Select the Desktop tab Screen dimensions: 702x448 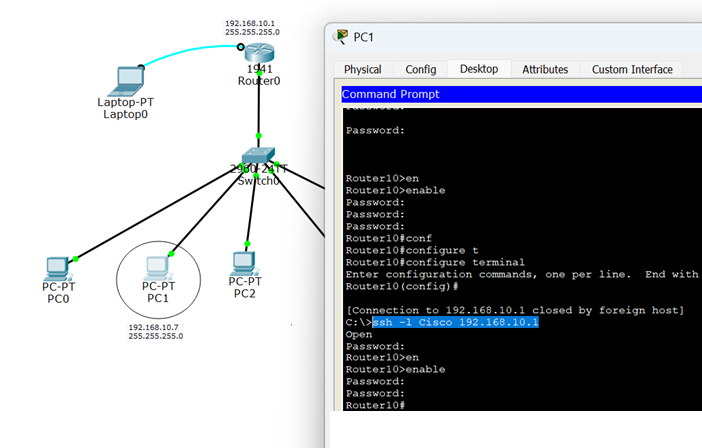tap(478, 69)
